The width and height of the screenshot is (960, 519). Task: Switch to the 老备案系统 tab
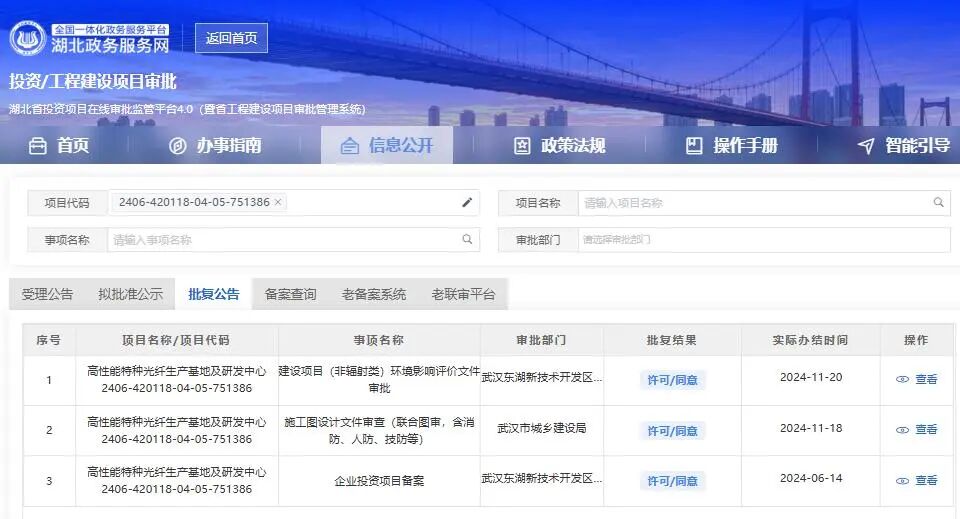[x=373, y=294]
